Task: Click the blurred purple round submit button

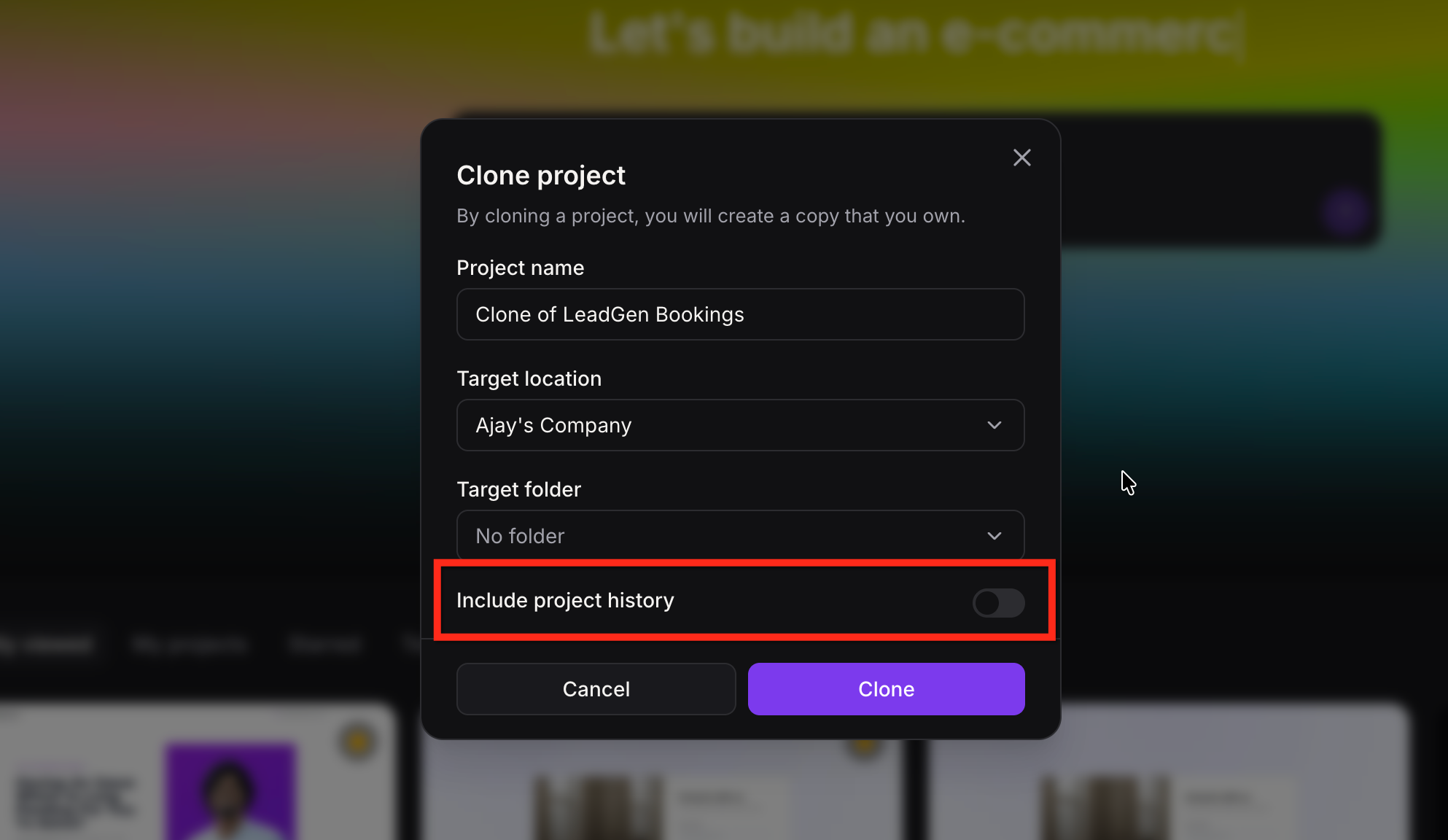Action: (1344, 213)
